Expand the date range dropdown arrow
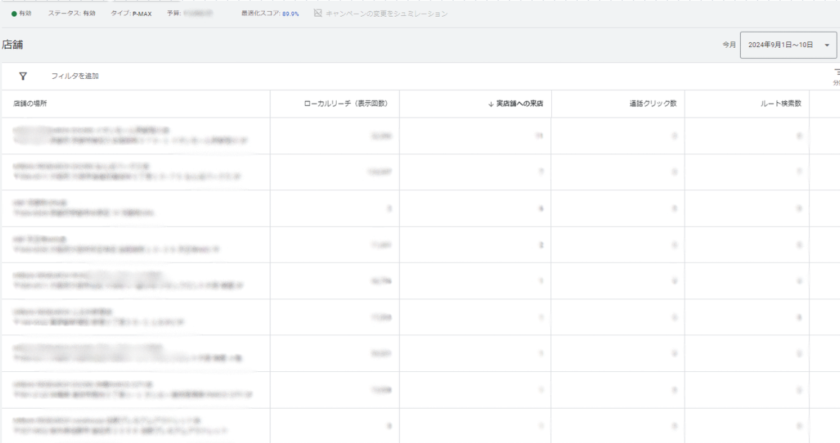The width and height of the screenshot is (840, 443). 828,46
